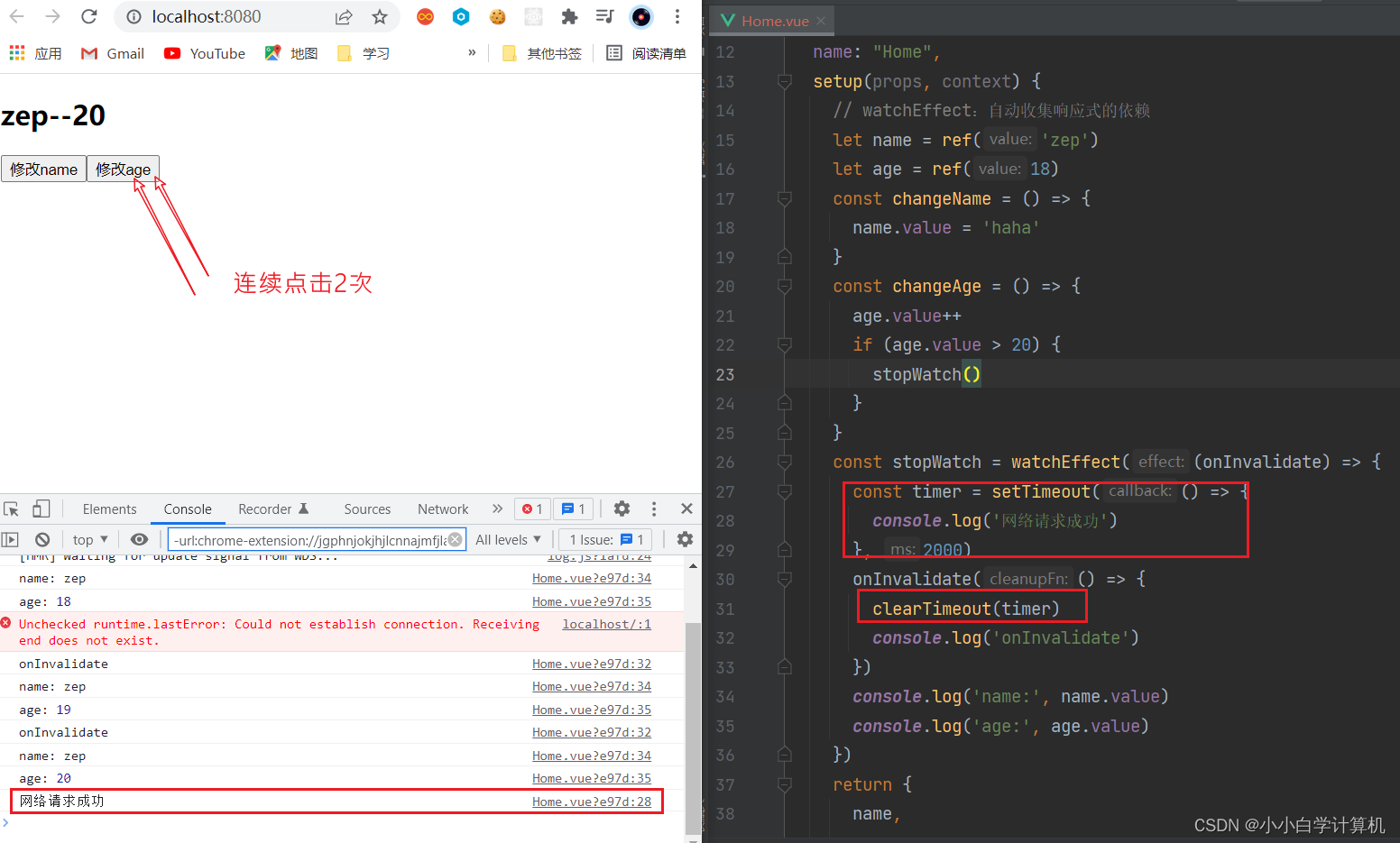The width and height of the screenshot is (1400, 843).
Task: Close the Home.vue editor tab
Action: (821, 21)
